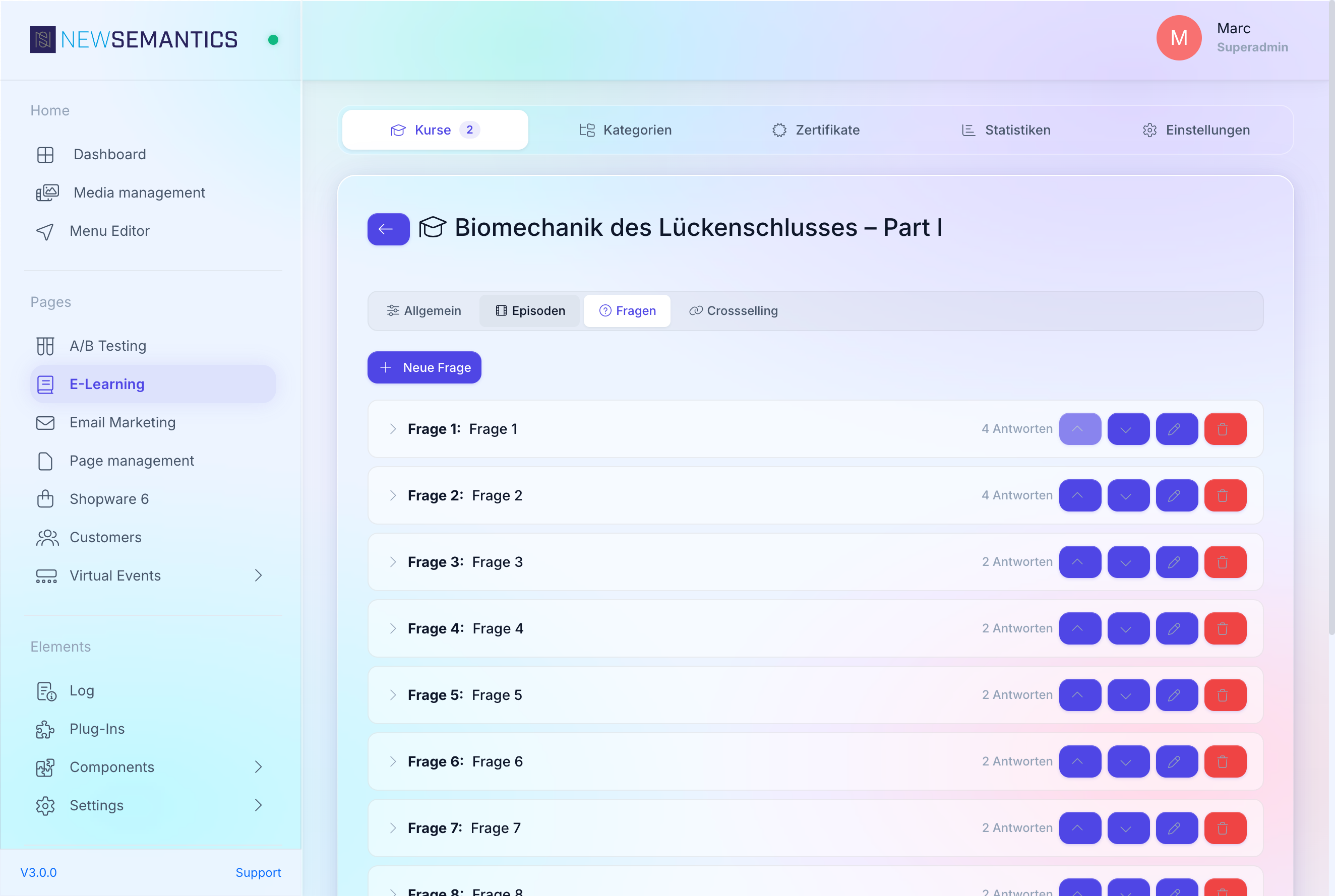This screenshot has height=896, width=1335.
Task: Expand Frage 2 row chevron
Action: point(393,495)
